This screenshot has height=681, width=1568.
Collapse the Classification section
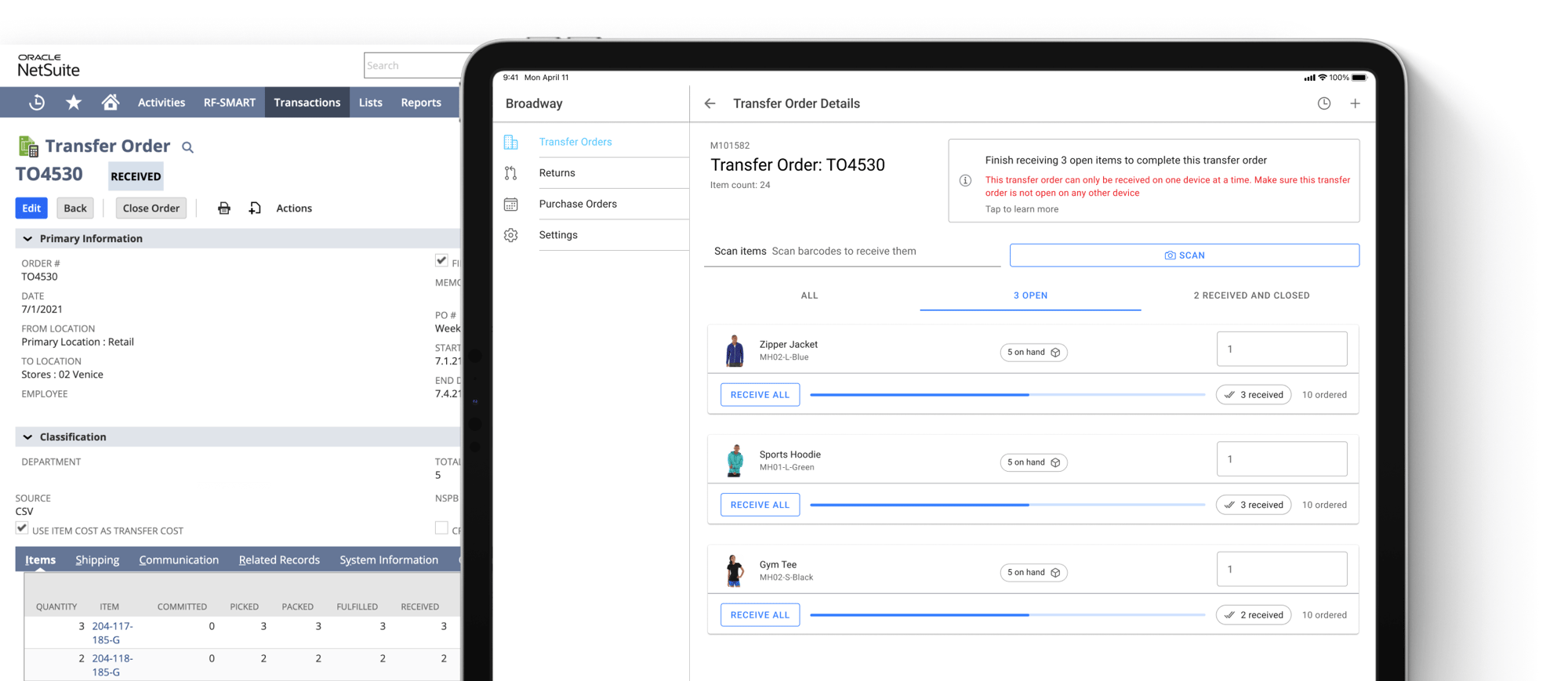coord(28,437)
